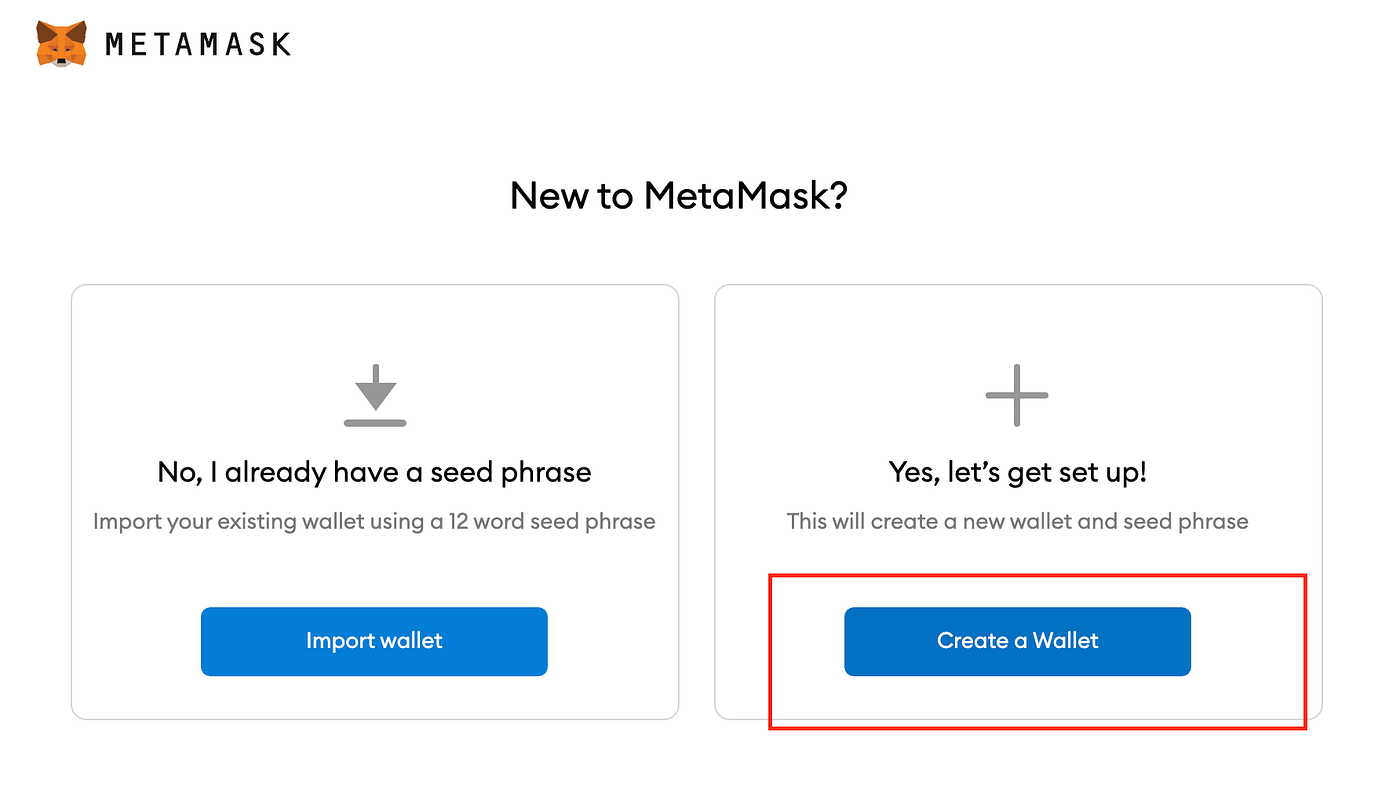Viewport: 1400px width, 786px height.
Task: Click the METAMASK wordmark text
Action: pyautogui.click(x=198, y=44)
